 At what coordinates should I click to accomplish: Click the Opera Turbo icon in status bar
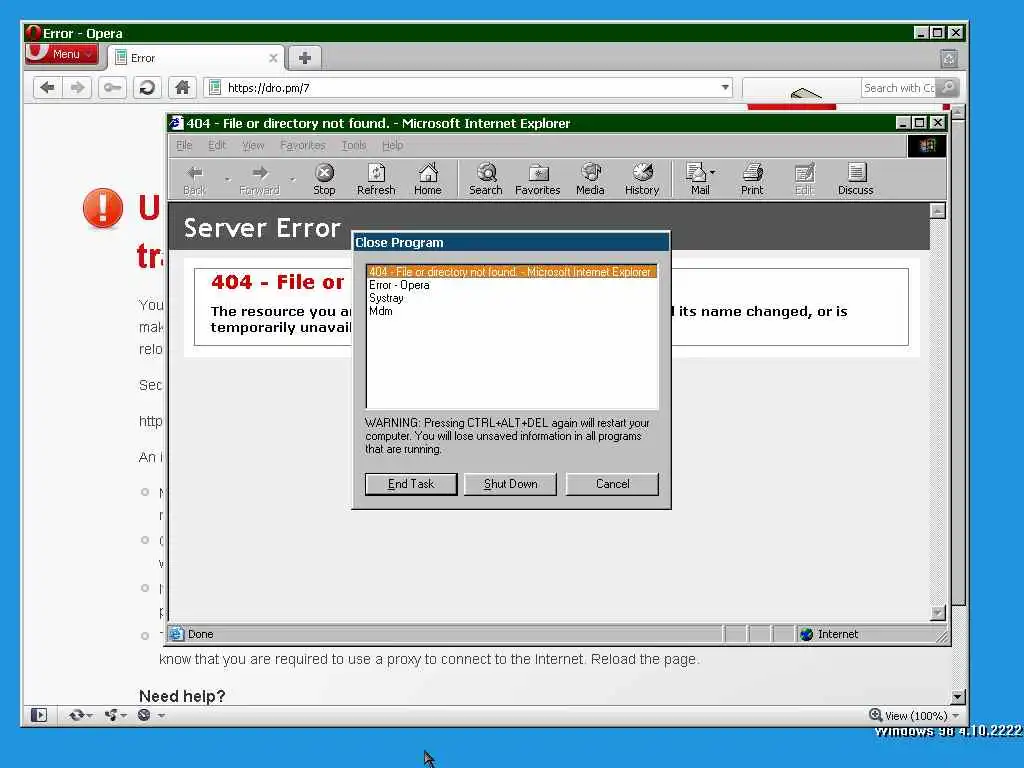point(144,715)
